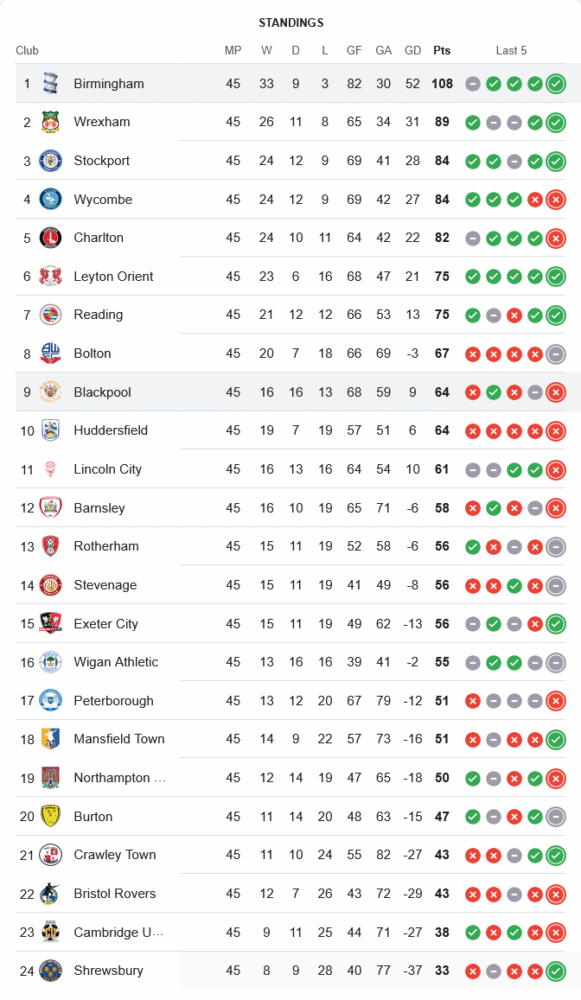The width and height of the screenshot is (581, 1000).
Task: Open the Crawley Town team page
Action: (115, 855)
